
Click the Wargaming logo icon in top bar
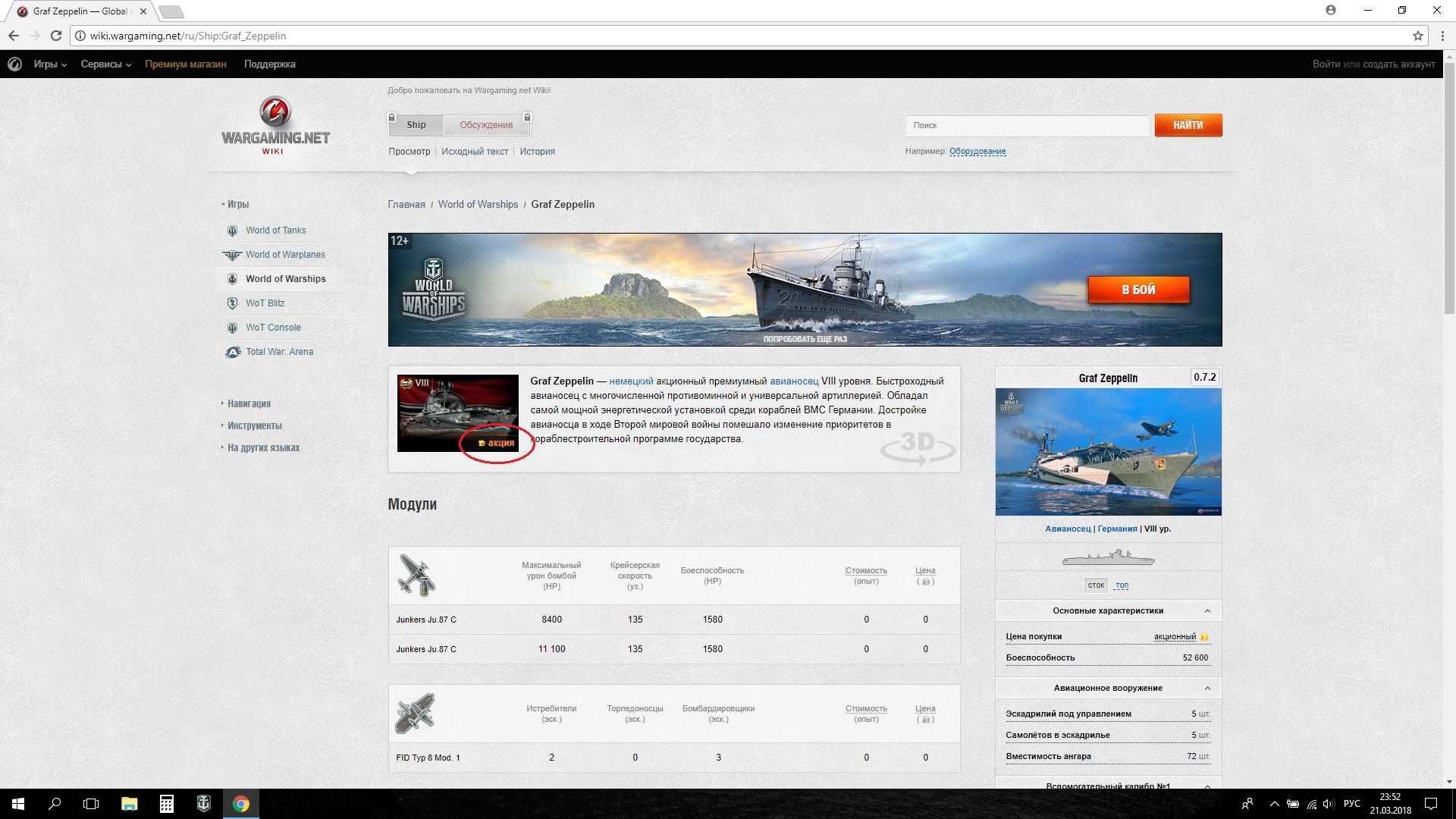coord(14,64)
